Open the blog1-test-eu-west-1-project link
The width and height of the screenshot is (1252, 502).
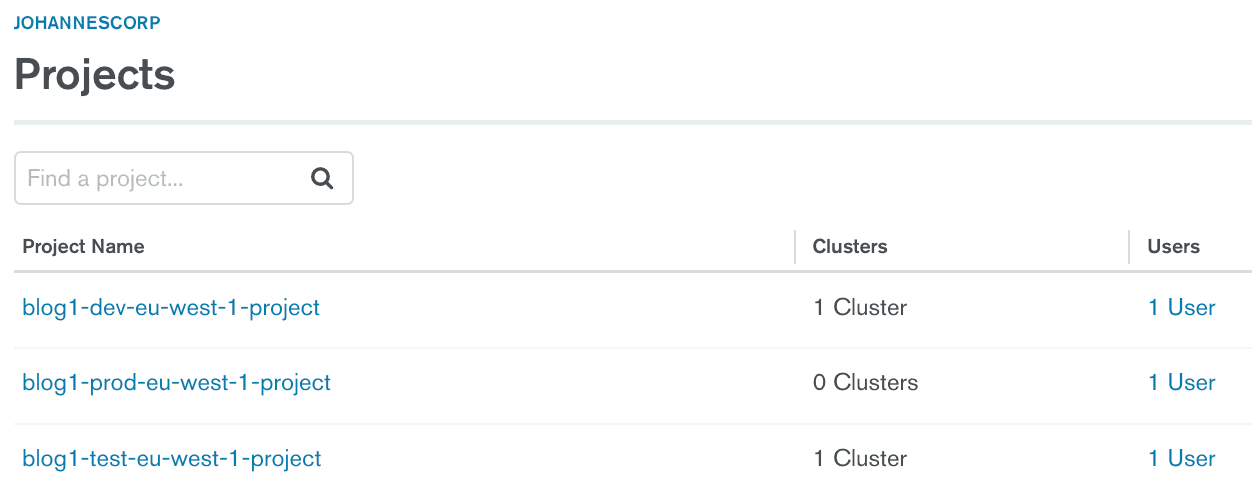point(172,458)
